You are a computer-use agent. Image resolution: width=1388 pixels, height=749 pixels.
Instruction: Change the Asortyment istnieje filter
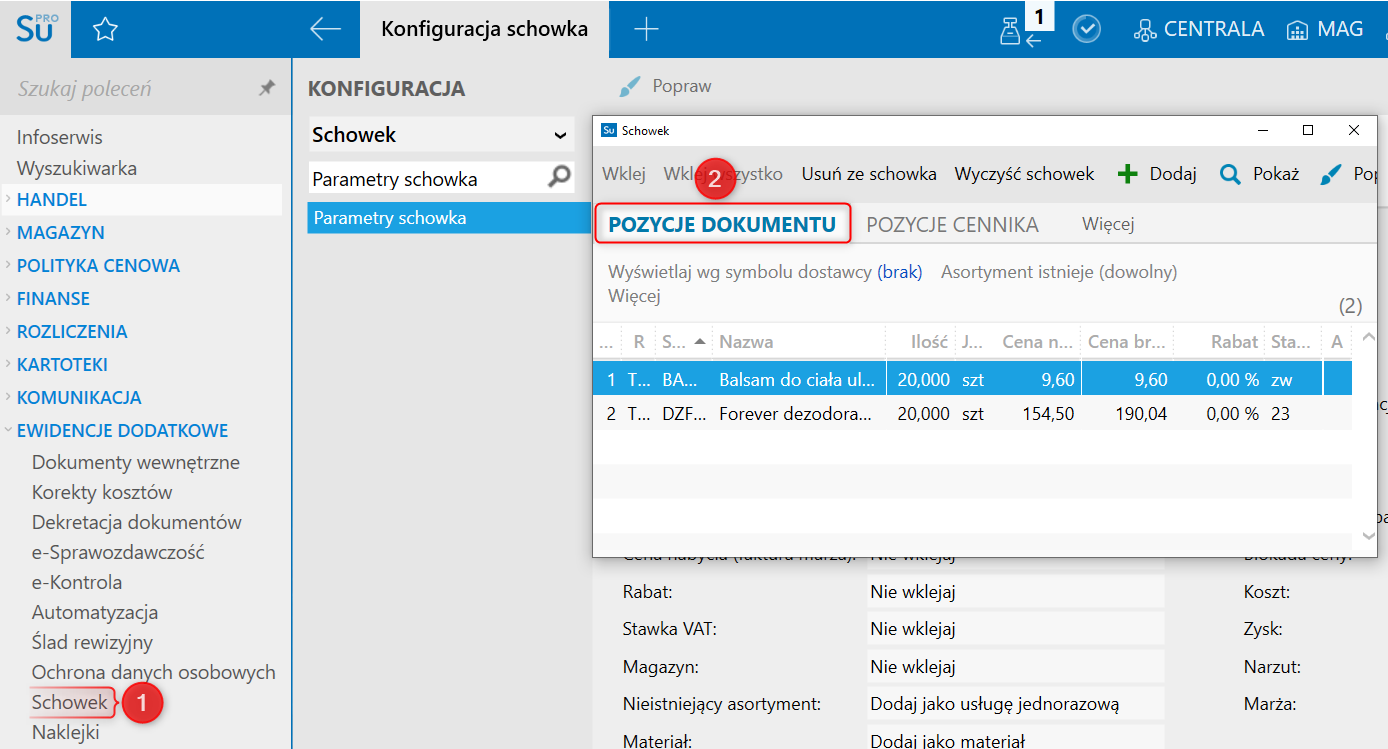click(1059, 272)
